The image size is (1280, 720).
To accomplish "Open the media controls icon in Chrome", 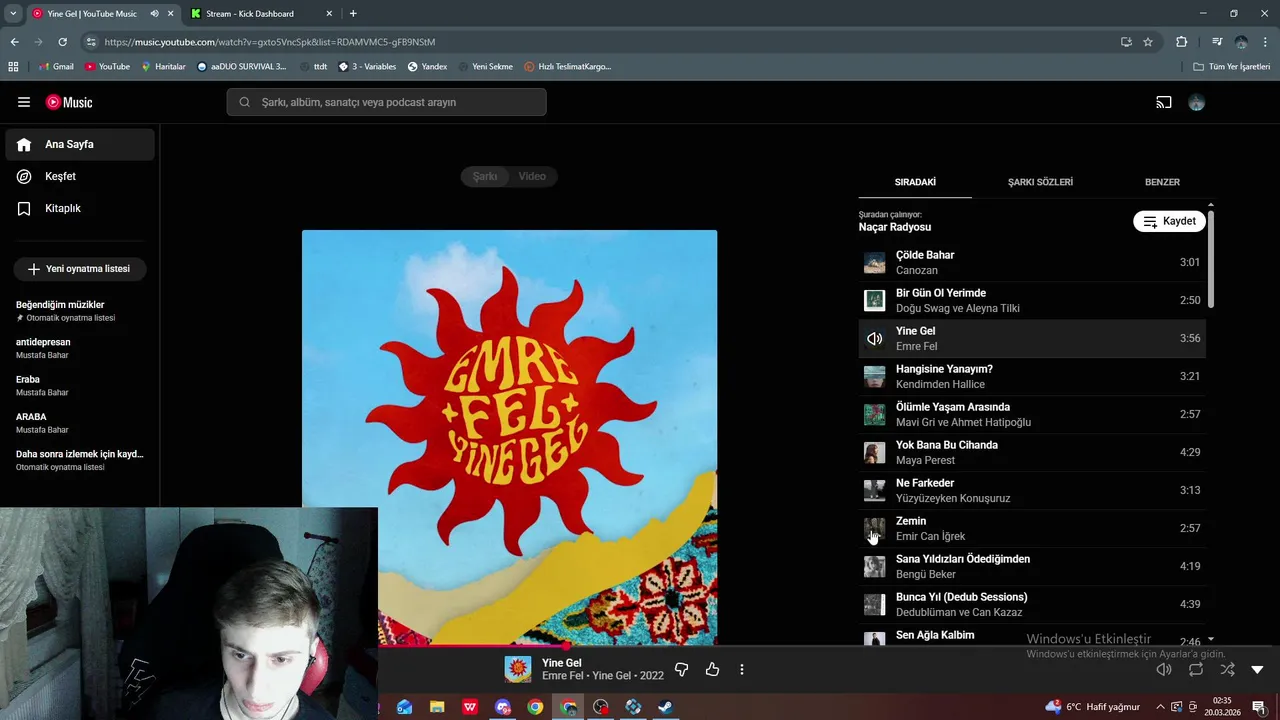I will (1217, 42).
